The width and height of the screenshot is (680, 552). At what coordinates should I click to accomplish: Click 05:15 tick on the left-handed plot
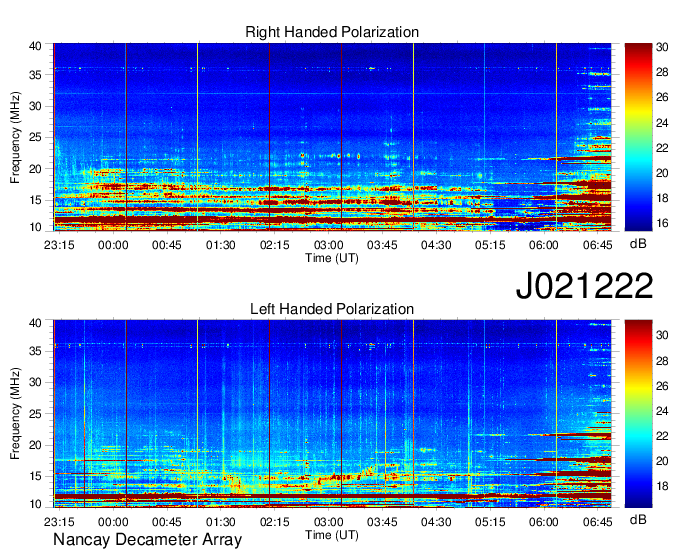(x=490, y=522)
